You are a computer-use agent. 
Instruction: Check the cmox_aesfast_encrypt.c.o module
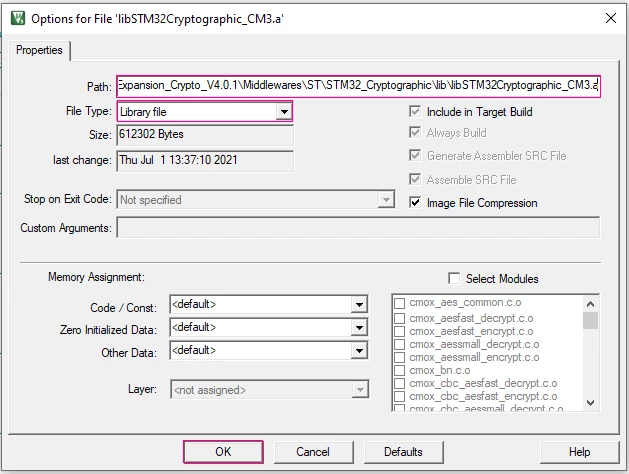(400, 332)
